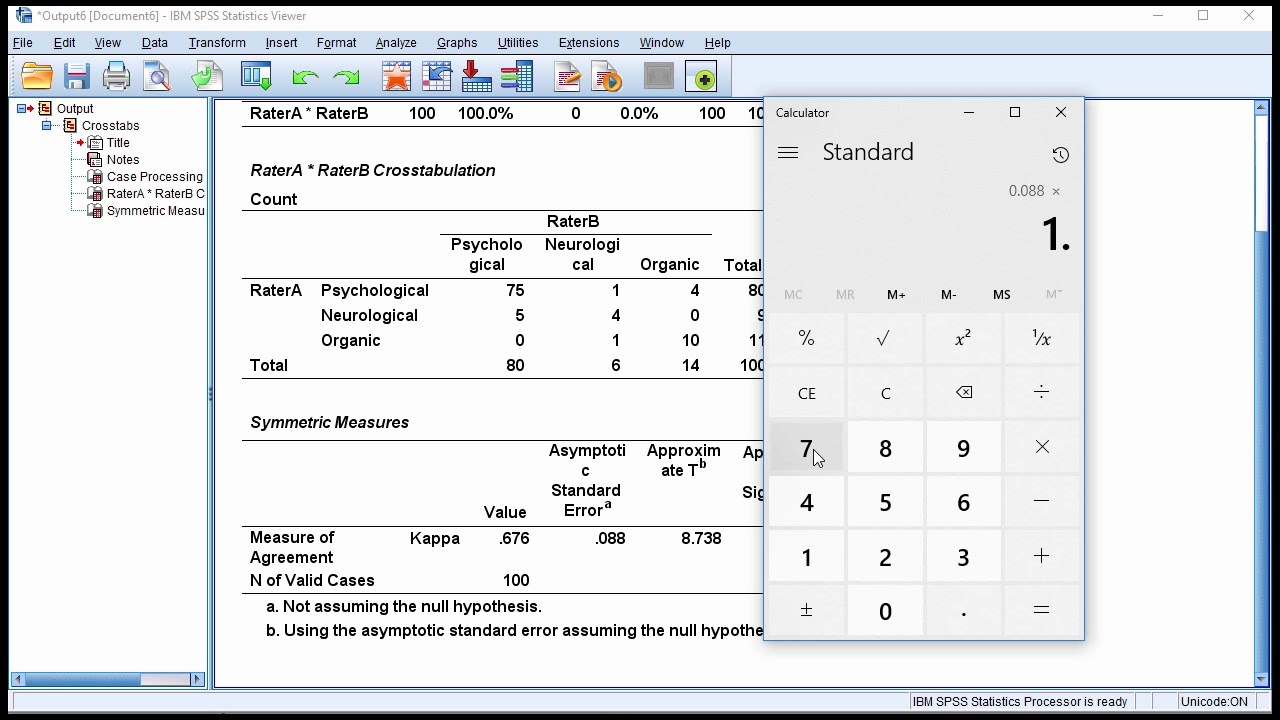Click the Export output toolbar icon
The image size is (1280, 720).
tap(207, 77)
